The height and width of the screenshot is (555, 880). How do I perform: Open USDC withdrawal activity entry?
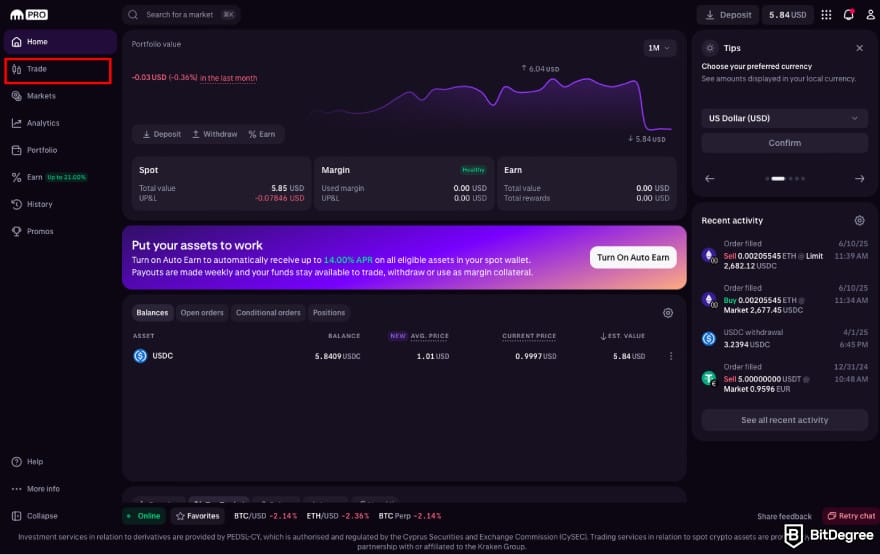[x=784, y=338]
